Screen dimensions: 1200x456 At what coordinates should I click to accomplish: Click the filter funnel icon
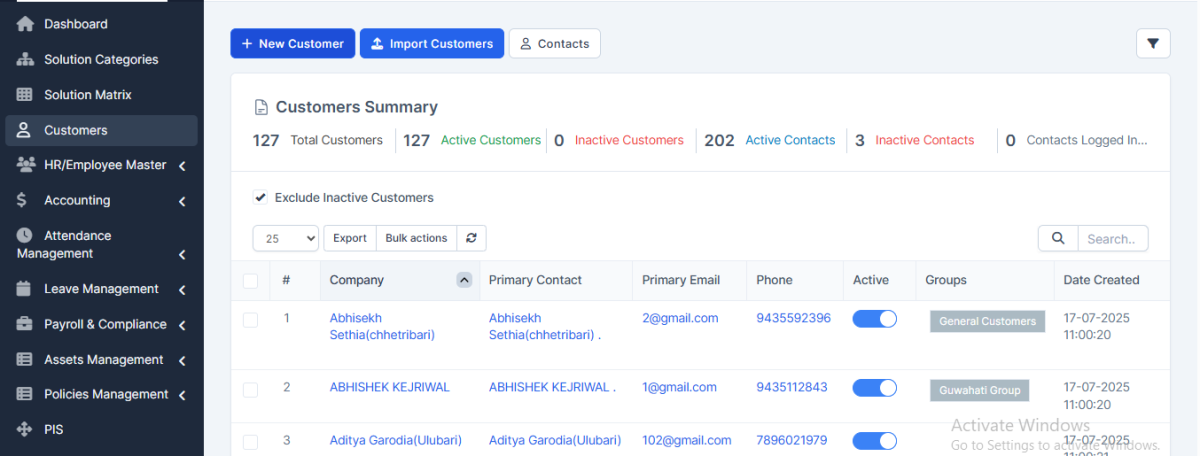(x=1153, y=43)
